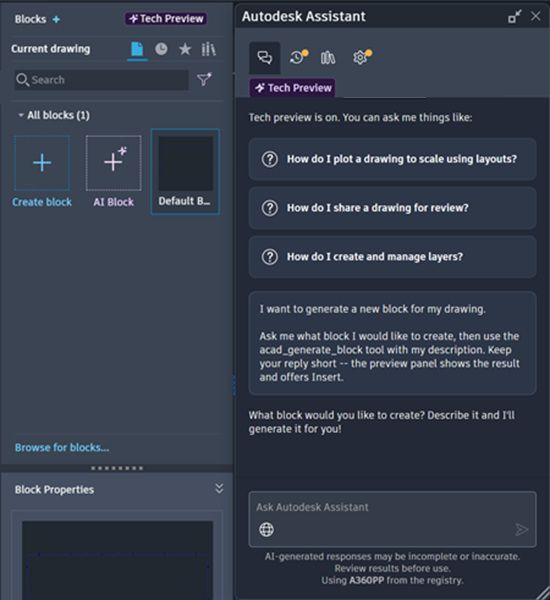Collapse the Block Properties panel chevron
The height and width of the screenshot is (600, 550).
(x=219, y=489)
